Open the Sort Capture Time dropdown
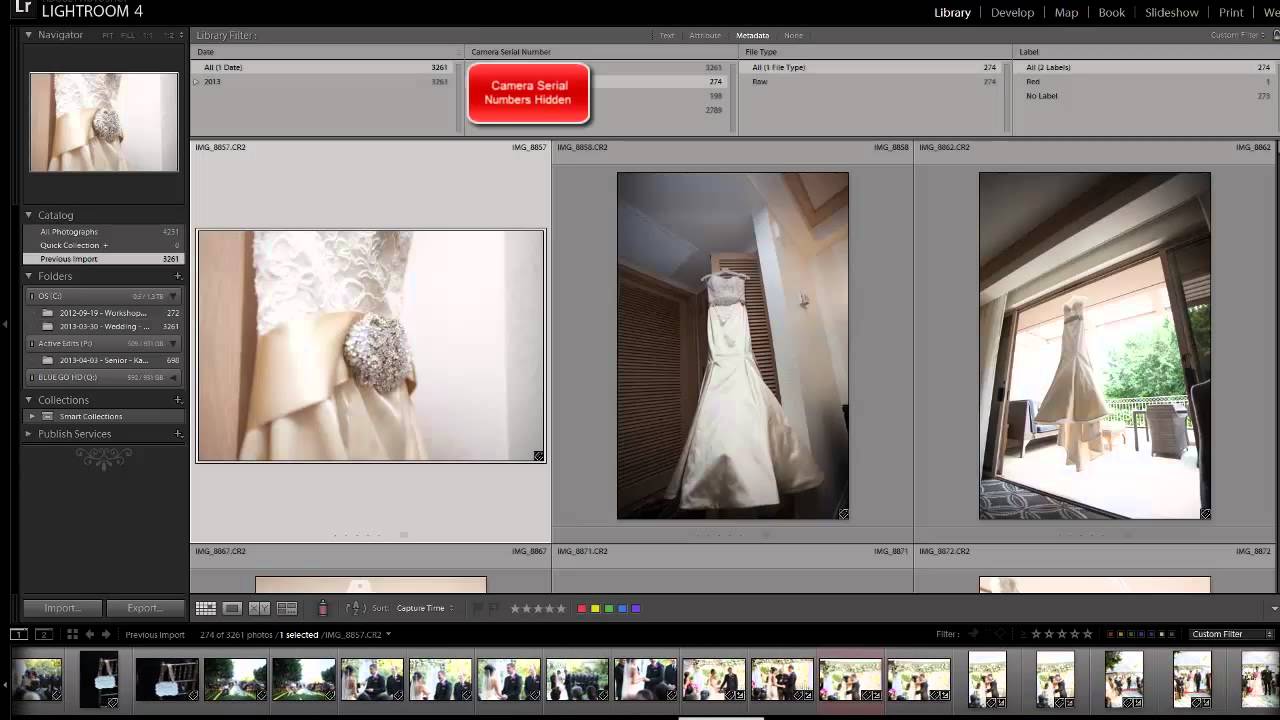This screenshot has height=720, width=1280. point(425,608)
